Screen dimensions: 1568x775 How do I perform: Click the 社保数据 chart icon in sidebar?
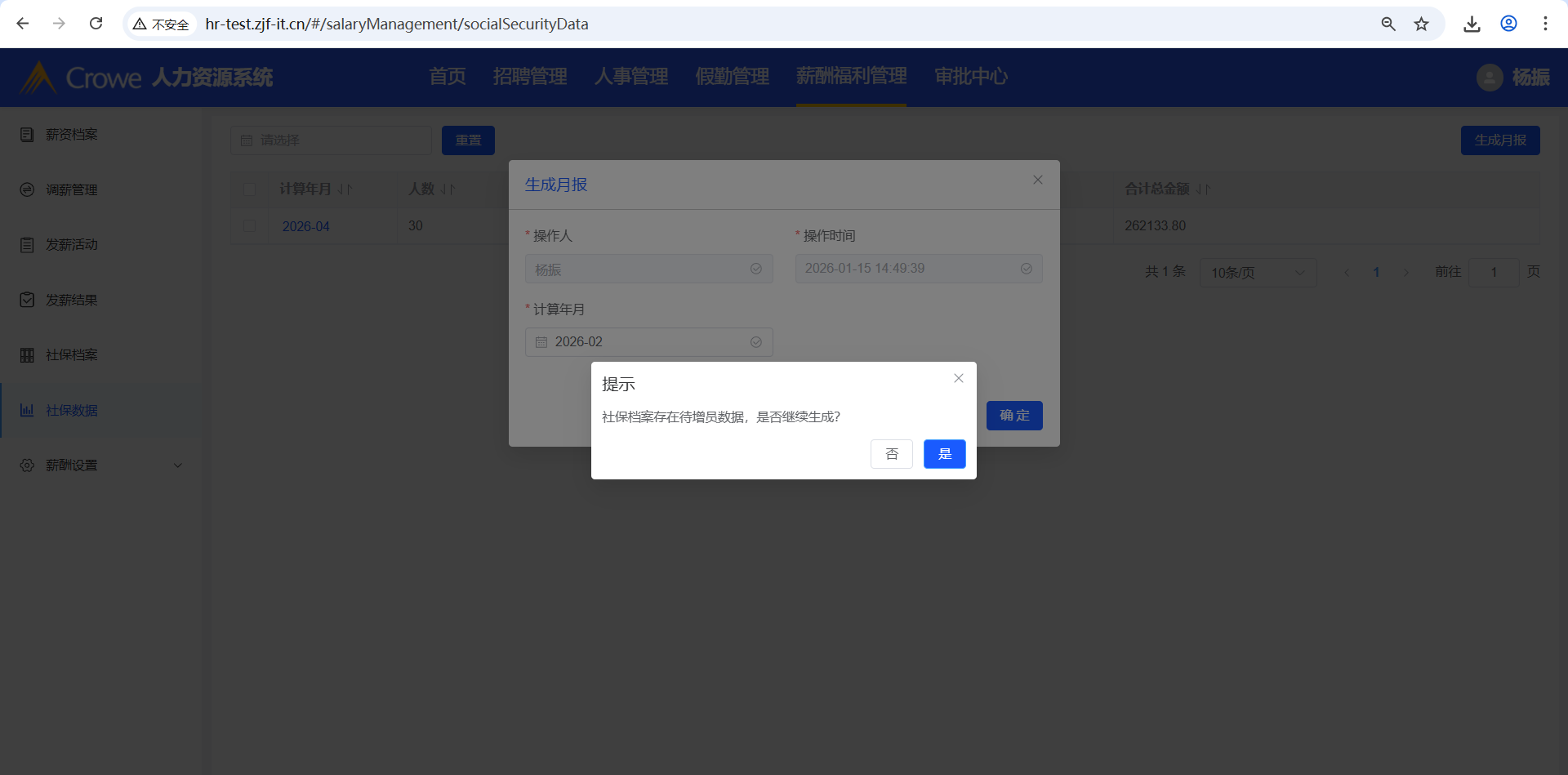click(27, 410)
